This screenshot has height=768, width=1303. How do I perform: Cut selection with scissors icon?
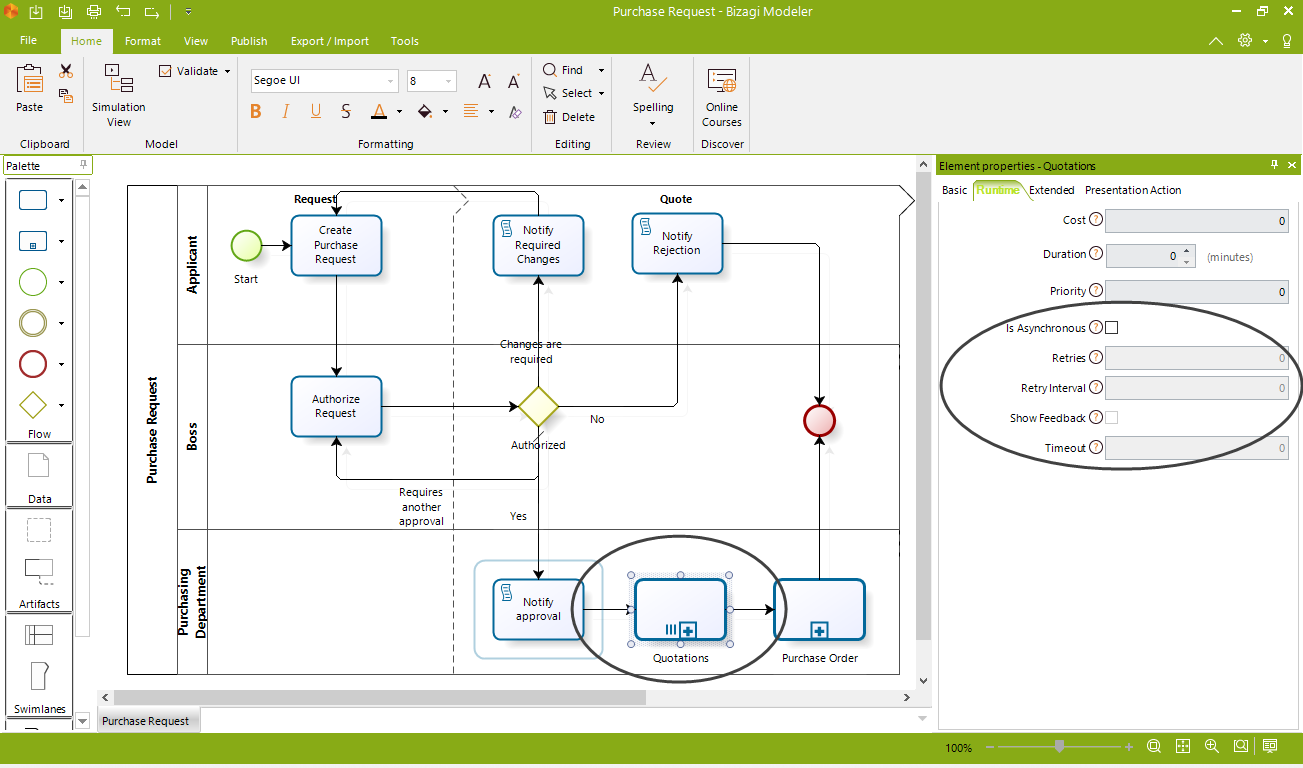[66, 71]
